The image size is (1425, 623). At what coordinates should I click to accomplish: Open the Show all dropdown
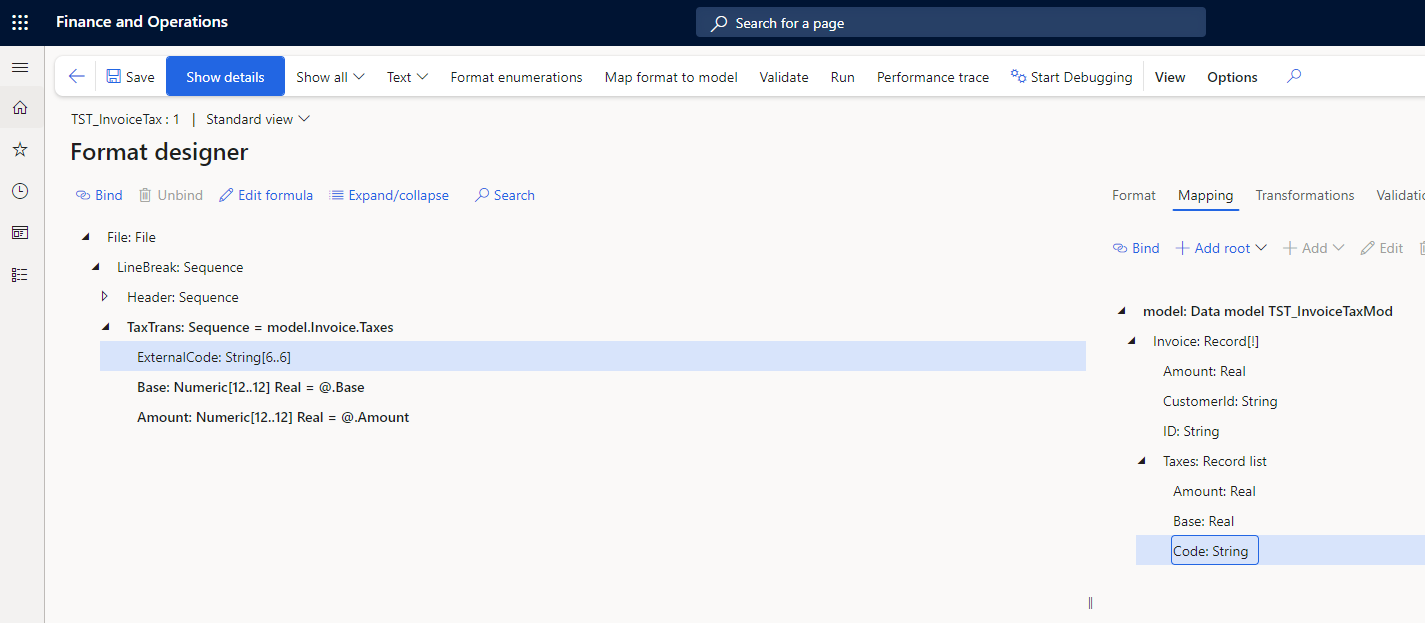330,77
